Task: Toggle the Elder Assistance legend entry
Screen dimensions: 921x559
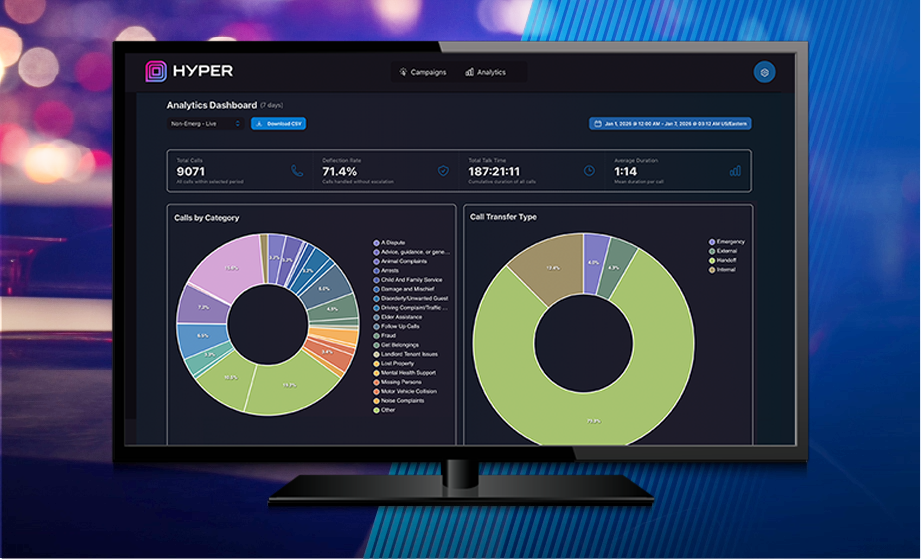Action: tap(398, 317)
